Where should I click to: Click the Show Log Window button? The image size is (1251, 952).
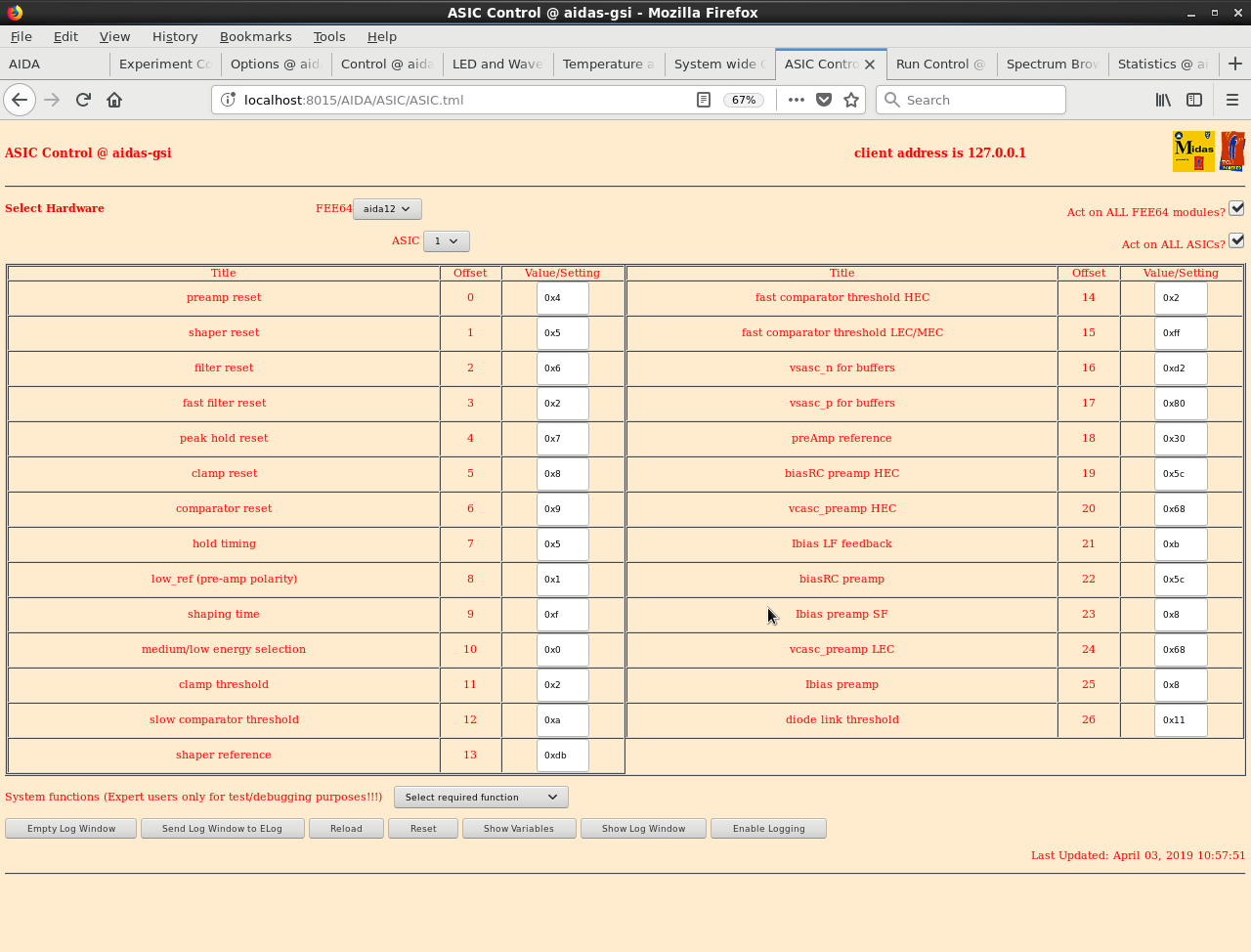[x=643, y=829]
